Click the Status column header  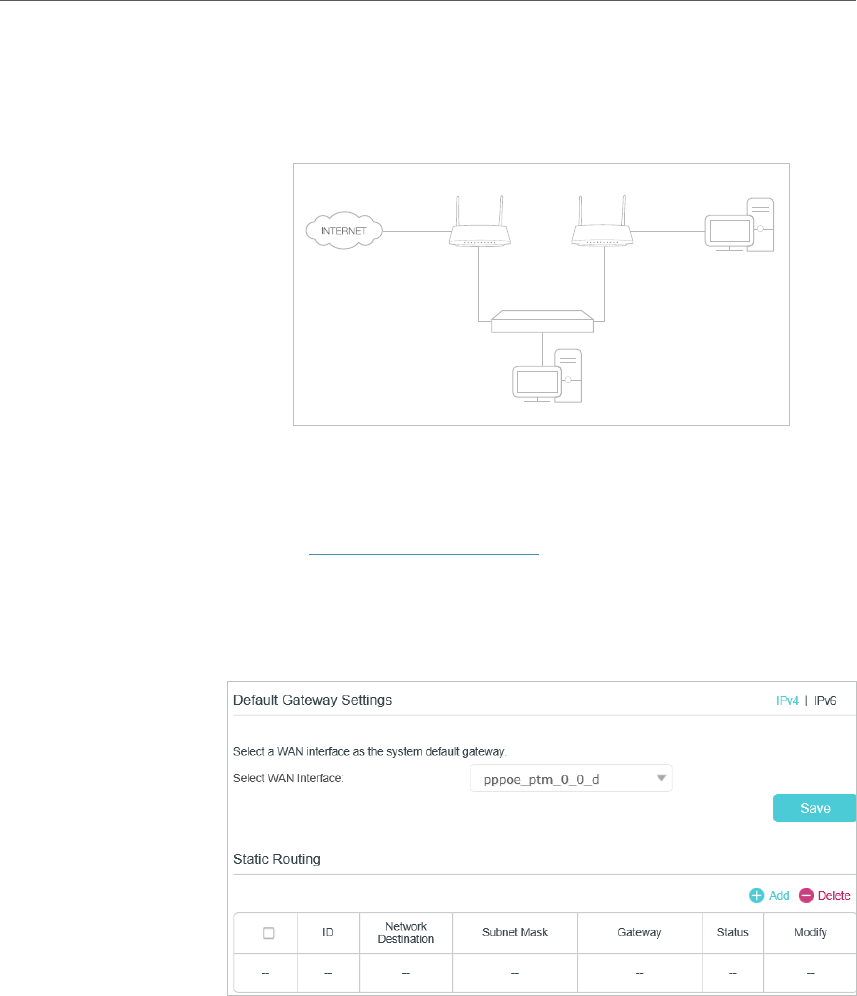click(732, 932)
